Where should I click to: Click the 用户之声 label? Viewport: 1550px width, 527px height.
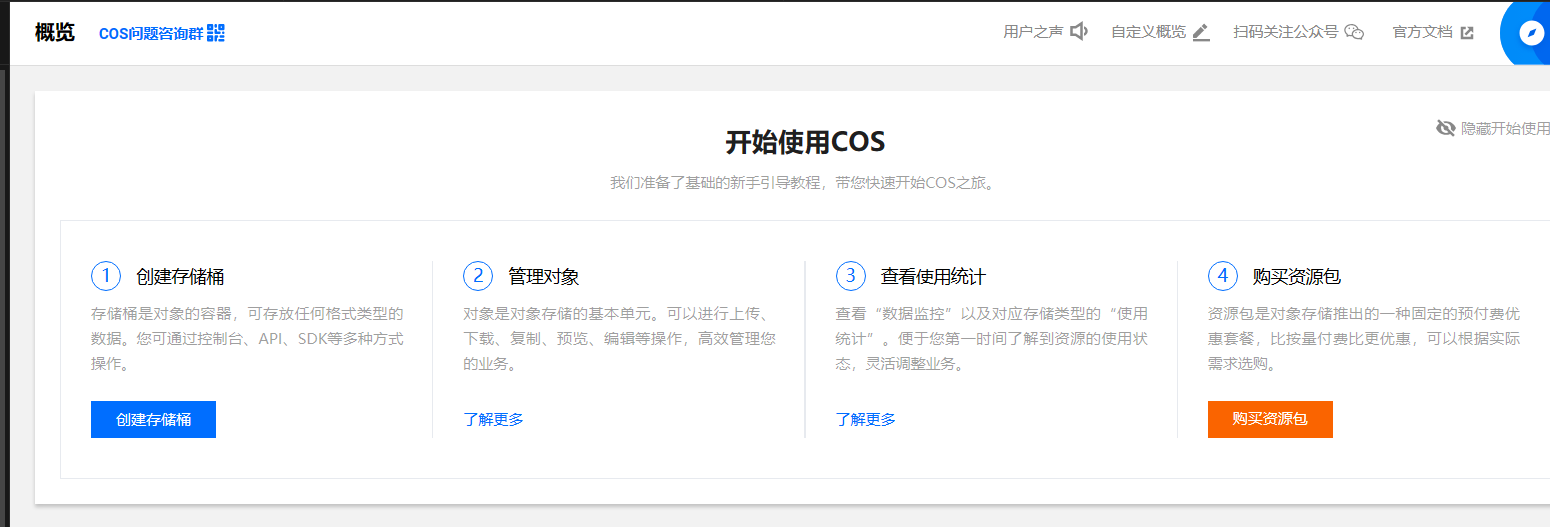click(x=1033, y=32)
